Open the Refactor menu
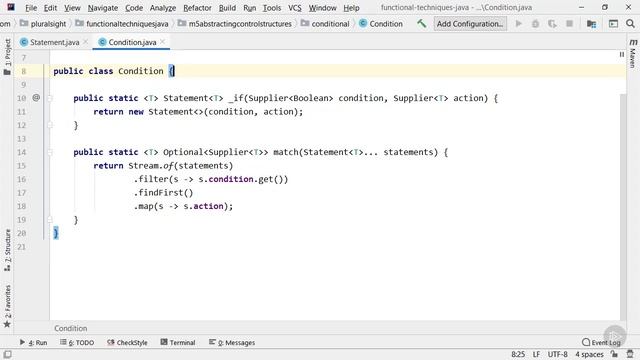The image size is (640, 360). tap(197, 8)
